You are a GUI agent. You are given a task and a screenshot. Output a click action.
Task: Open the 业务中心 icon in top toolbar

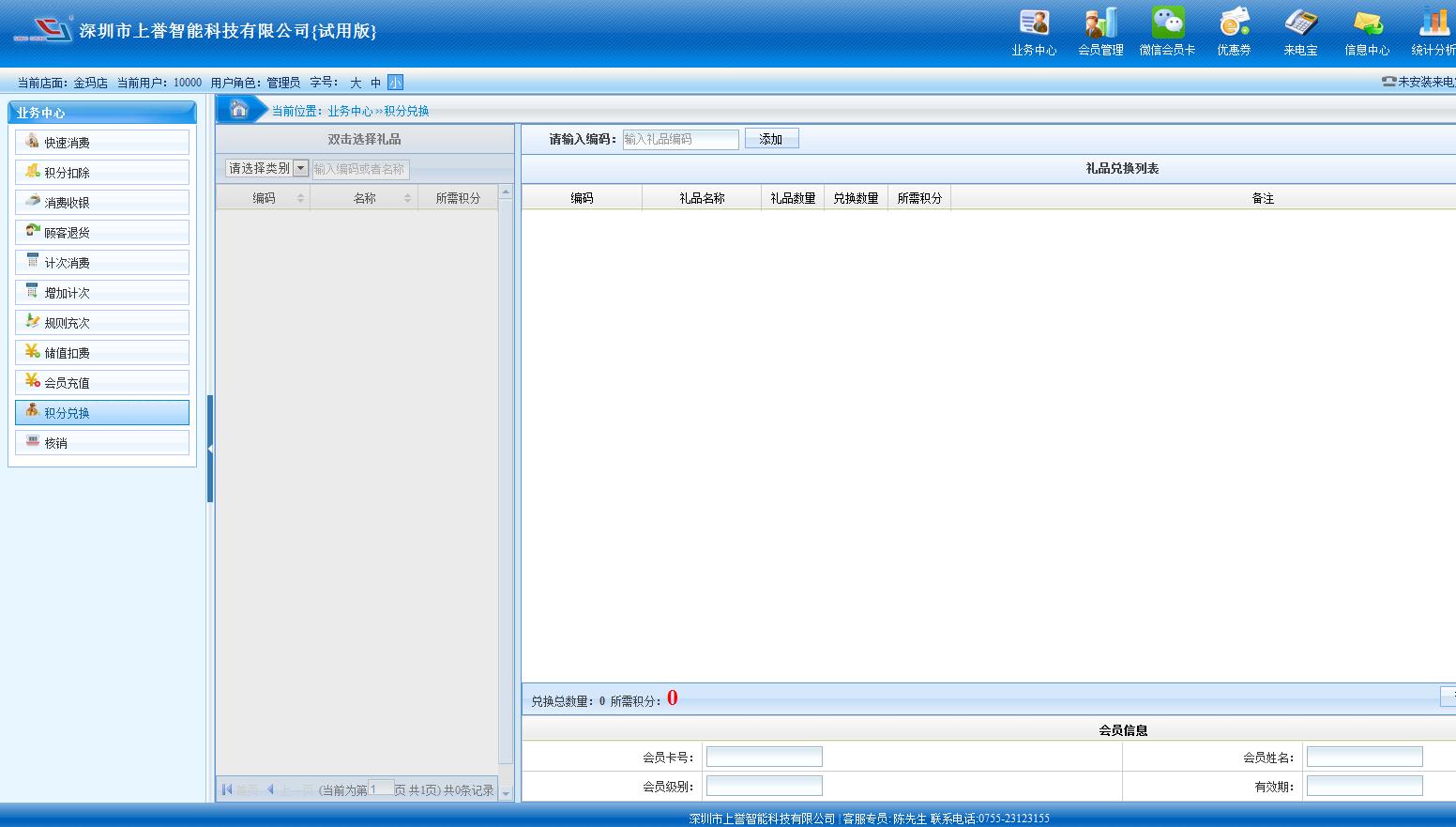coord(1034,23)
